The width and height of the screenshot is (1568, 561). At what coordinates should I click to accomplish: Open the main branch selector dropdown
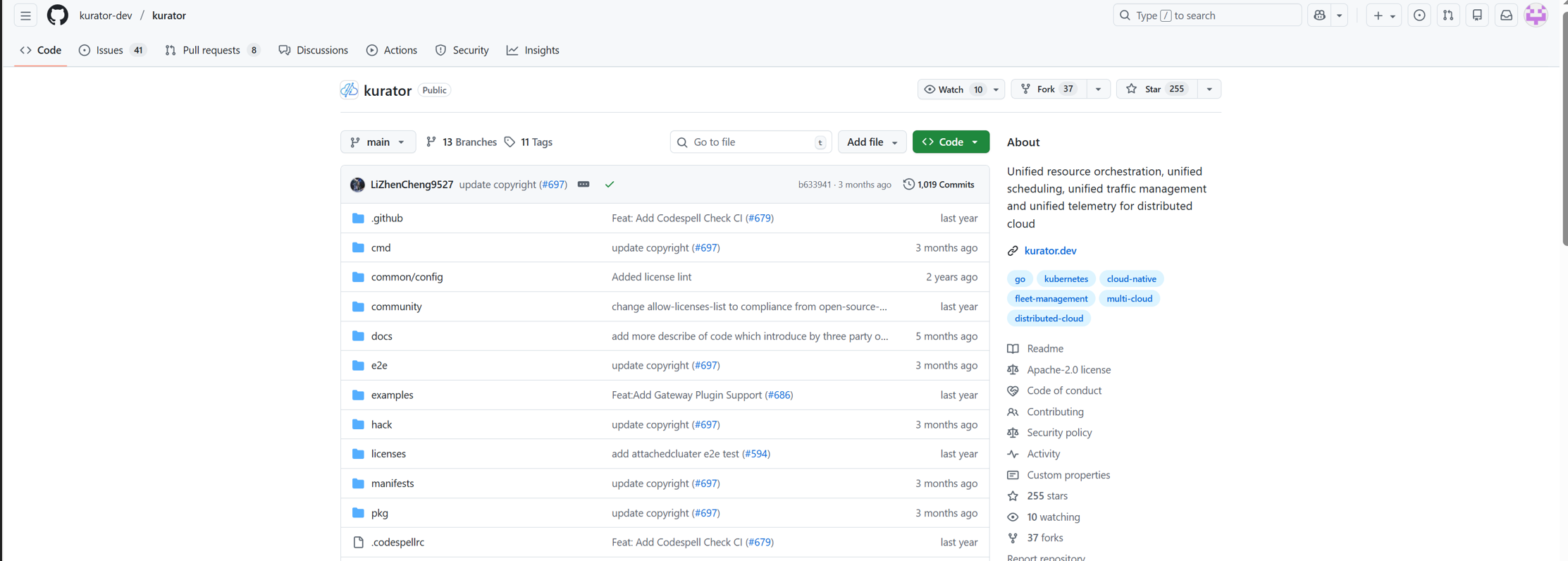(x=378, y=142)
